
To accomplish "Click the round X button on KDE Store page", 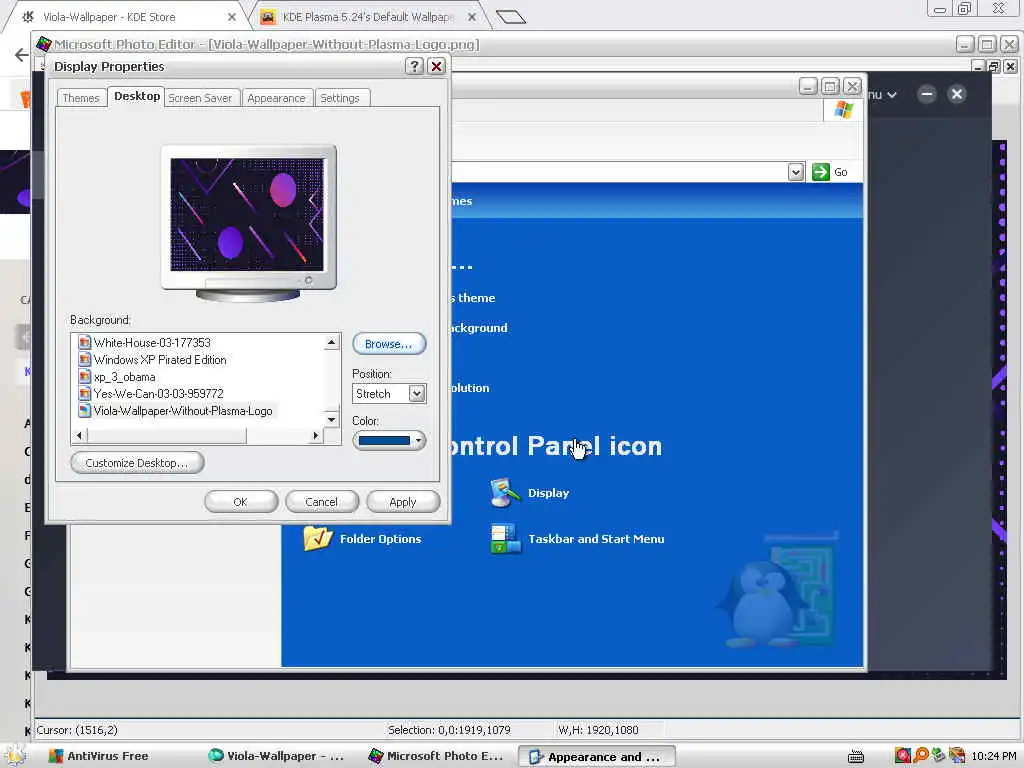I will tap(957, 94).
